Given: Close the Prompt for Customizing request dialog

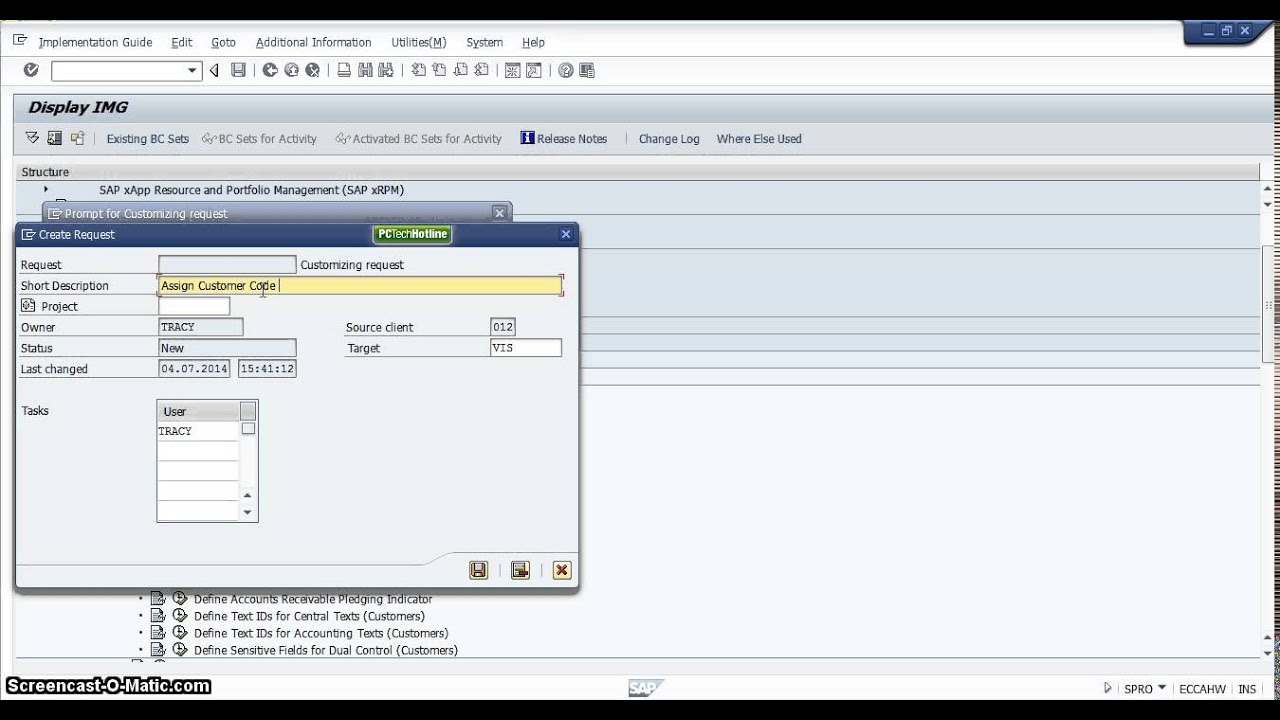Looking at the screenshot, I should click(x=499, y=213).
